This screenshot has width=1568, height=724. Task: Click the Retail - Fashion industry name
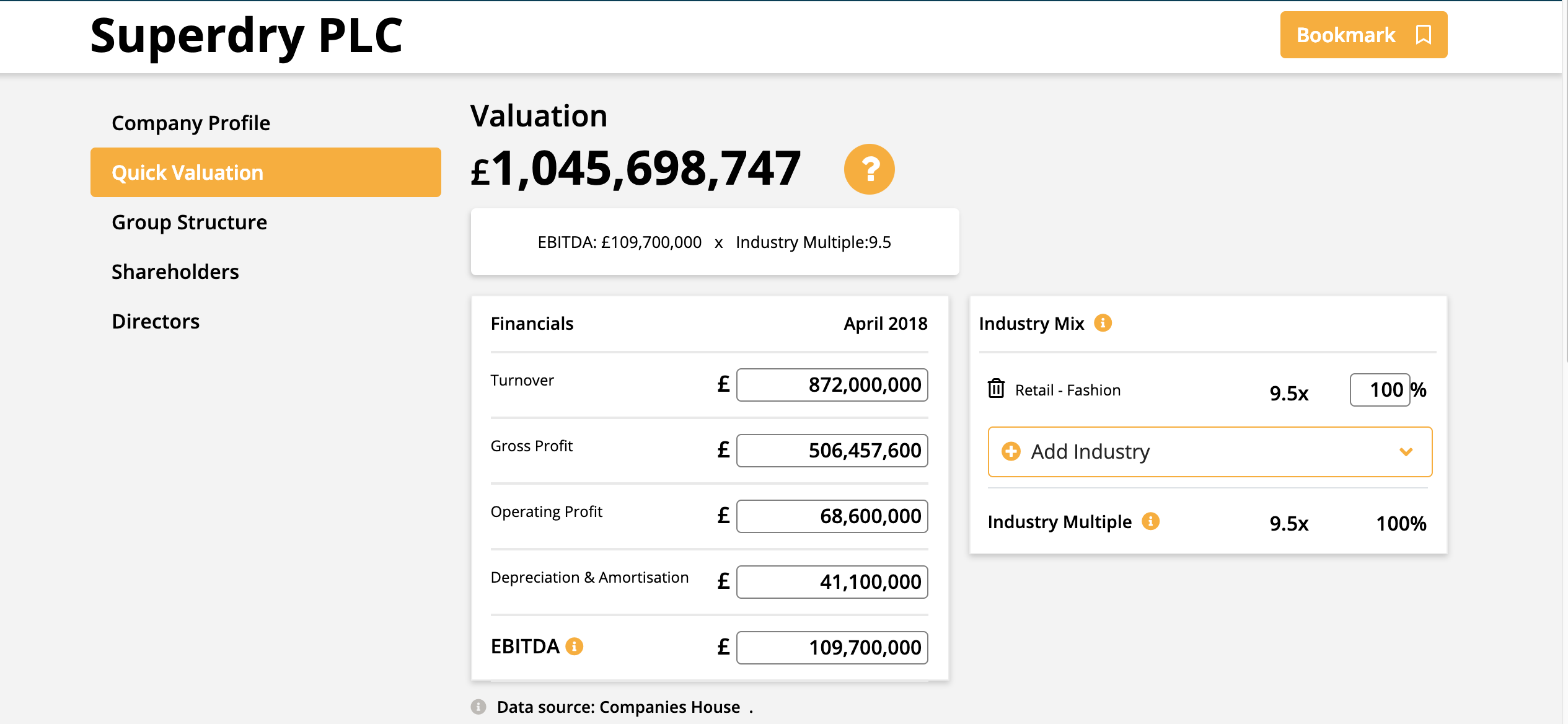pyautogui.click(x=1067, y=390)
